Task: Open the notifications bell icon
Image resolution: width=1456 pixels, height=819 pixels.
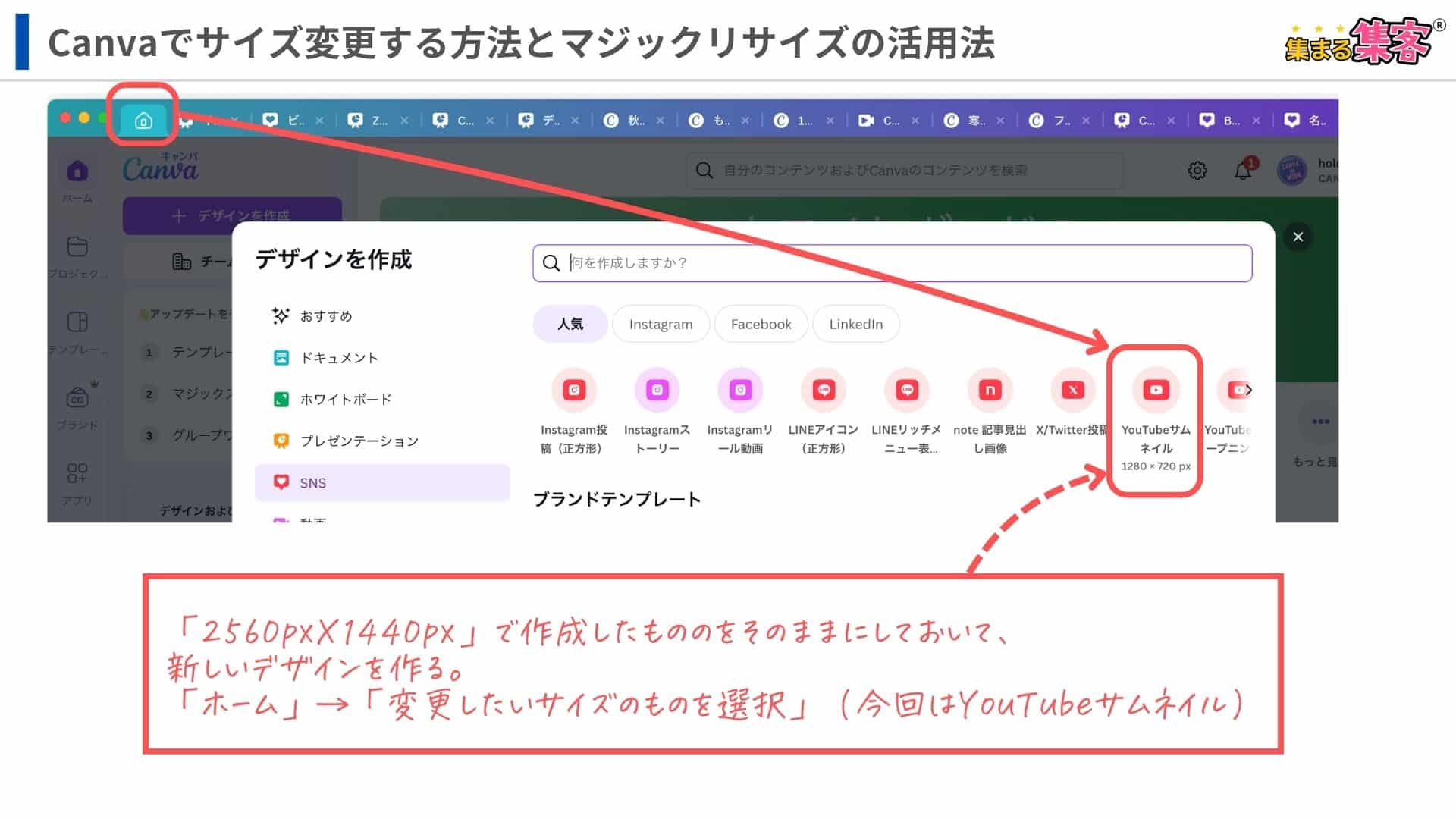Action: click(1243, 170)
